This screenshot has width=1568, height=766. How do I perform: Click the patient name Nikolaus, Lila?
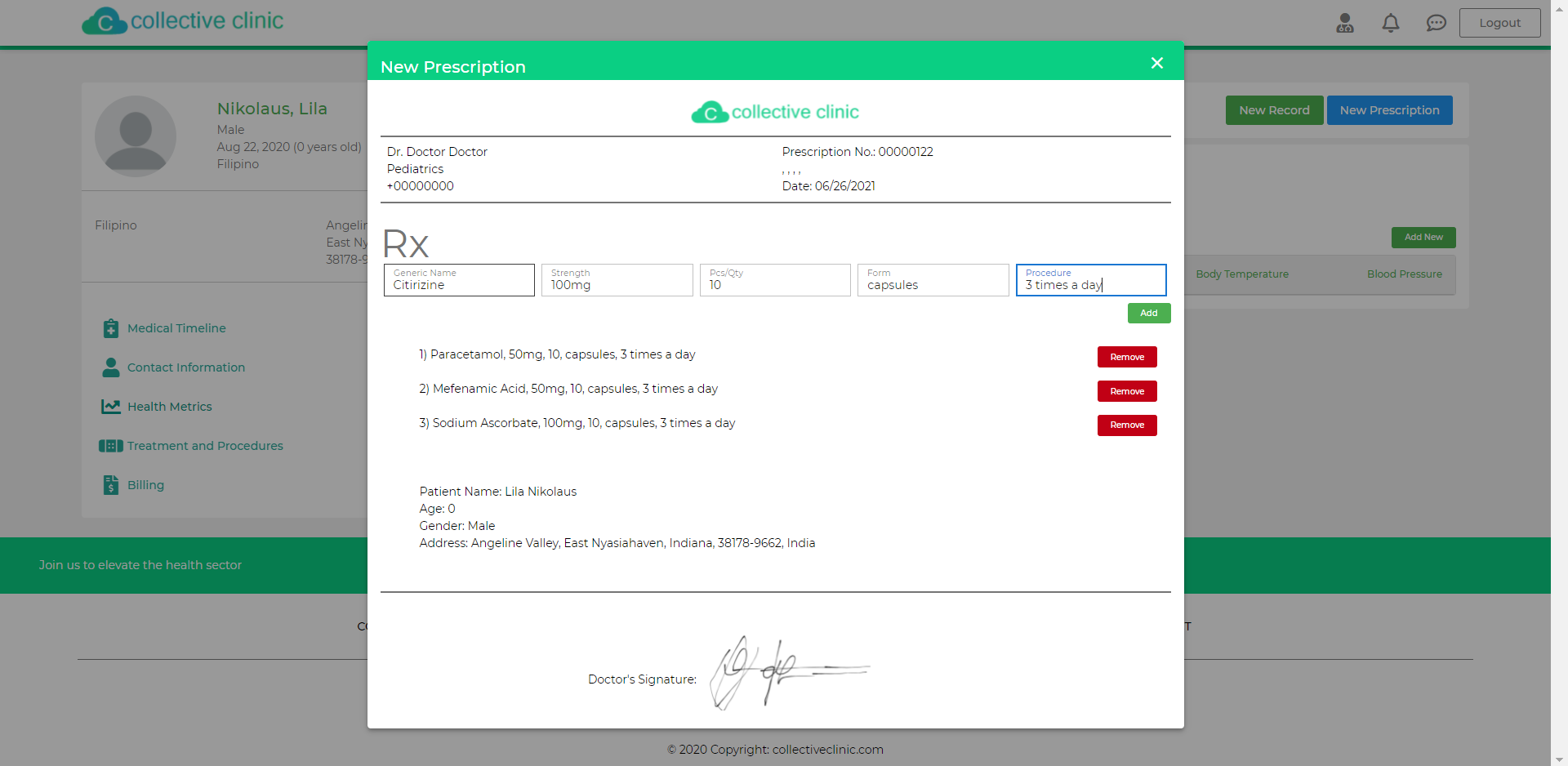click(x=272, y=109)
